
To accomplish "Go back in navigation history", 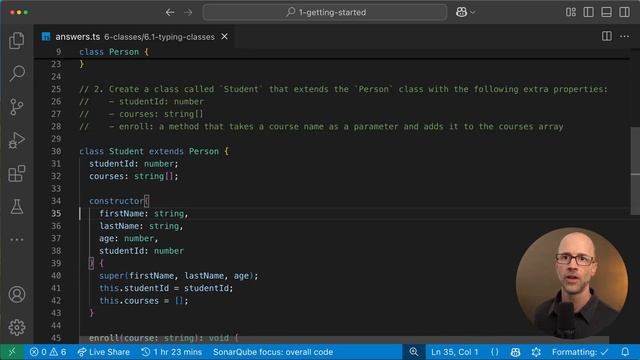I will (170, 12).
